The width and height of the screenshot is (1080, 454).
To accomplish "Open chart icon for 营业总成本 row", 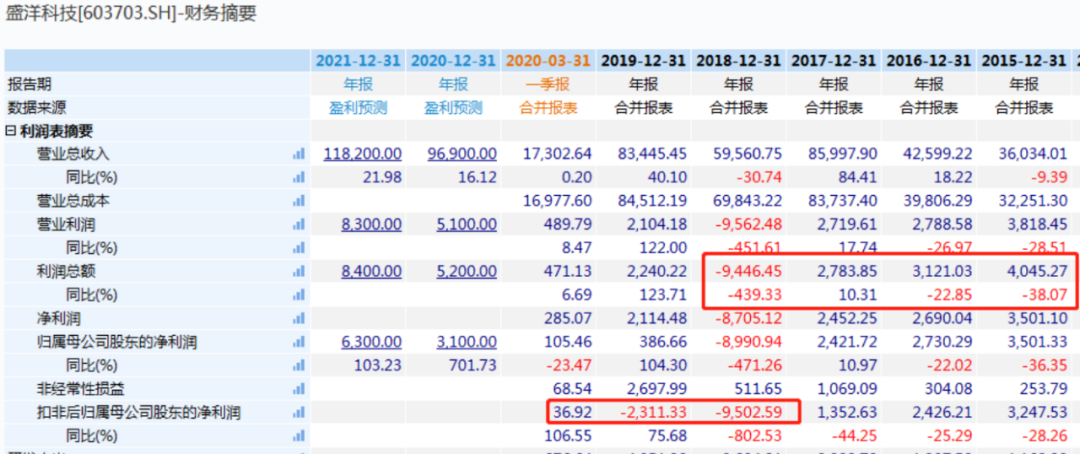I will (298, 201).
